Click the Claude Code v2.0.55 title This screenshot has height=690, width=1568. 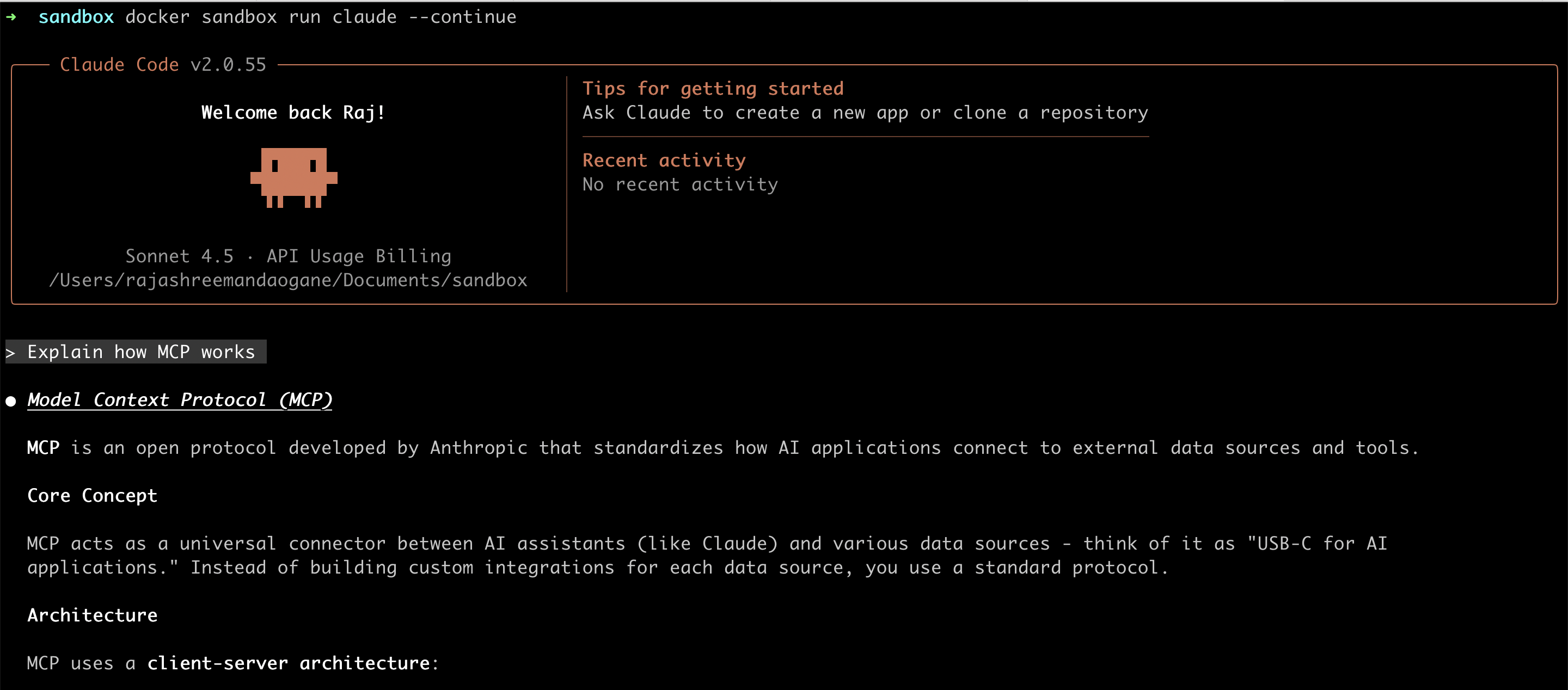point(163,65)
